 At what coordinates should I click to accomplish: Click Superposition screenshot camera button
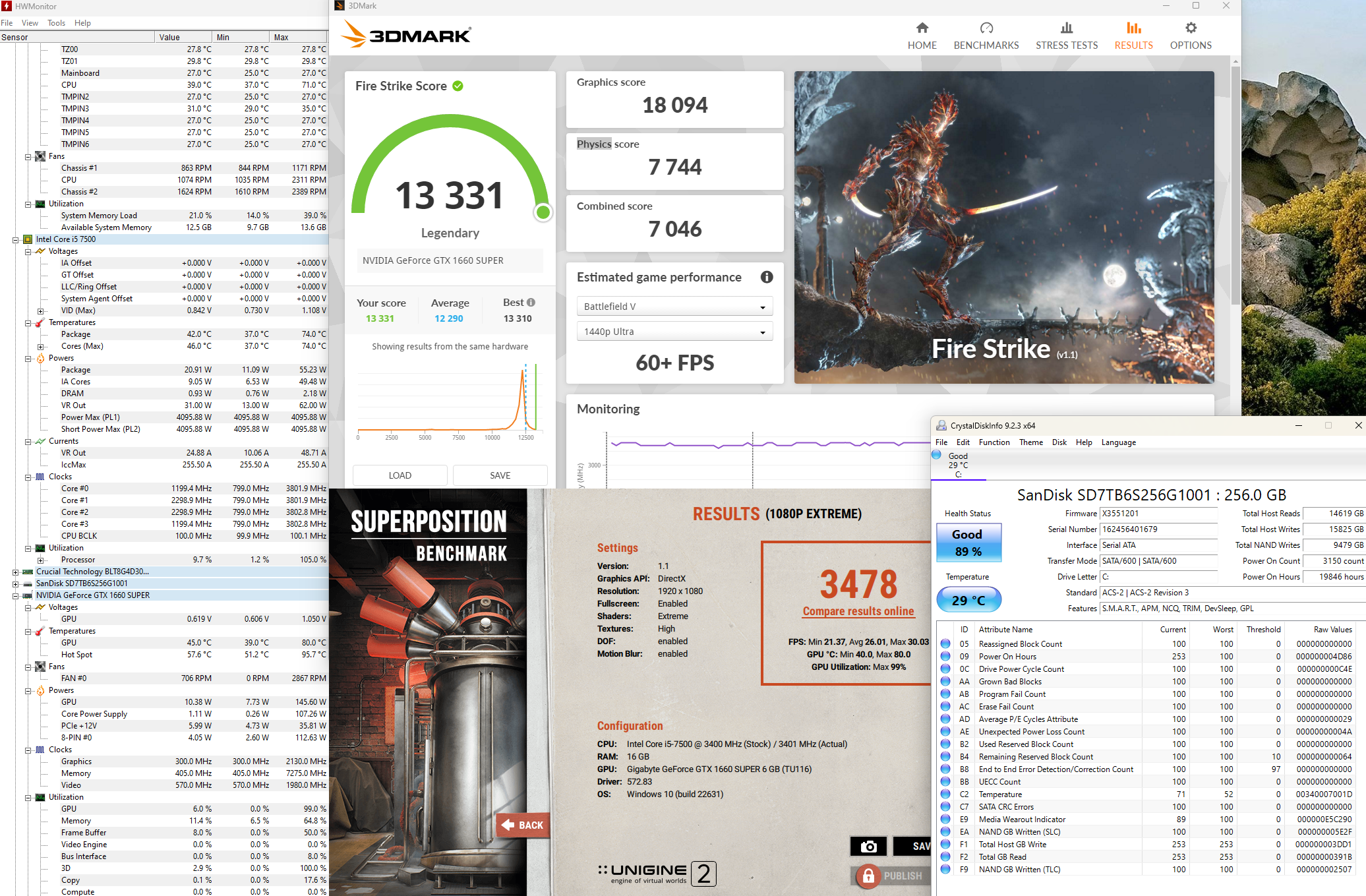click(x=868, y=846)
